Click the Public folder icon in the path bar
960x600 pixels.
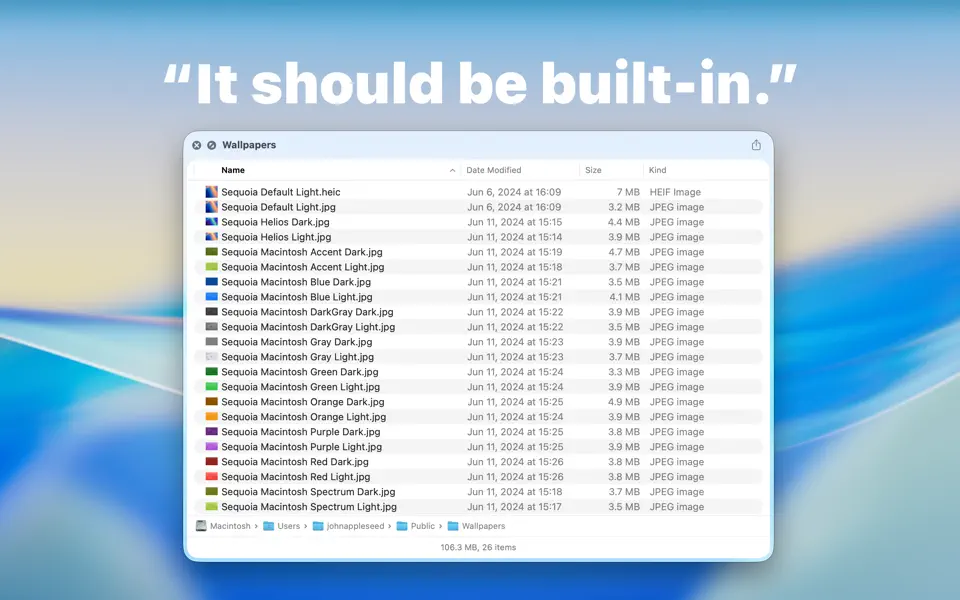[x=403, y=526]
